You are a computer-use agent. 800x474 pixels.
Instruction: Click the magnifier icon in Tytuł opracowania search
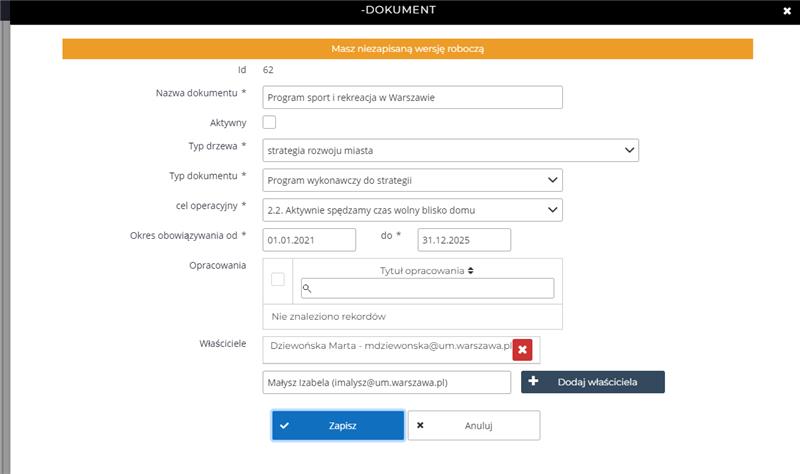(x=308, y=288)
